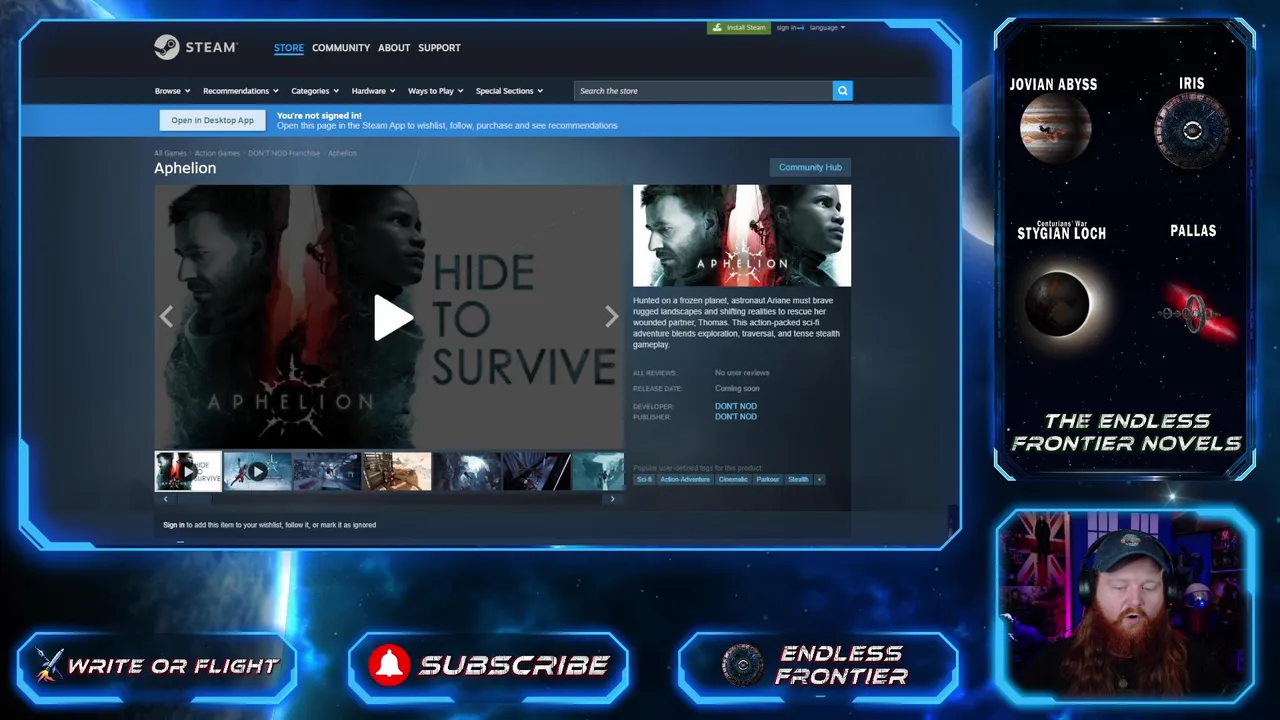Click the DON'T NOD Franchise breadcrumb
This screenshot has width=1280, height=720.
pyautogui.click(x=284, y=153)
